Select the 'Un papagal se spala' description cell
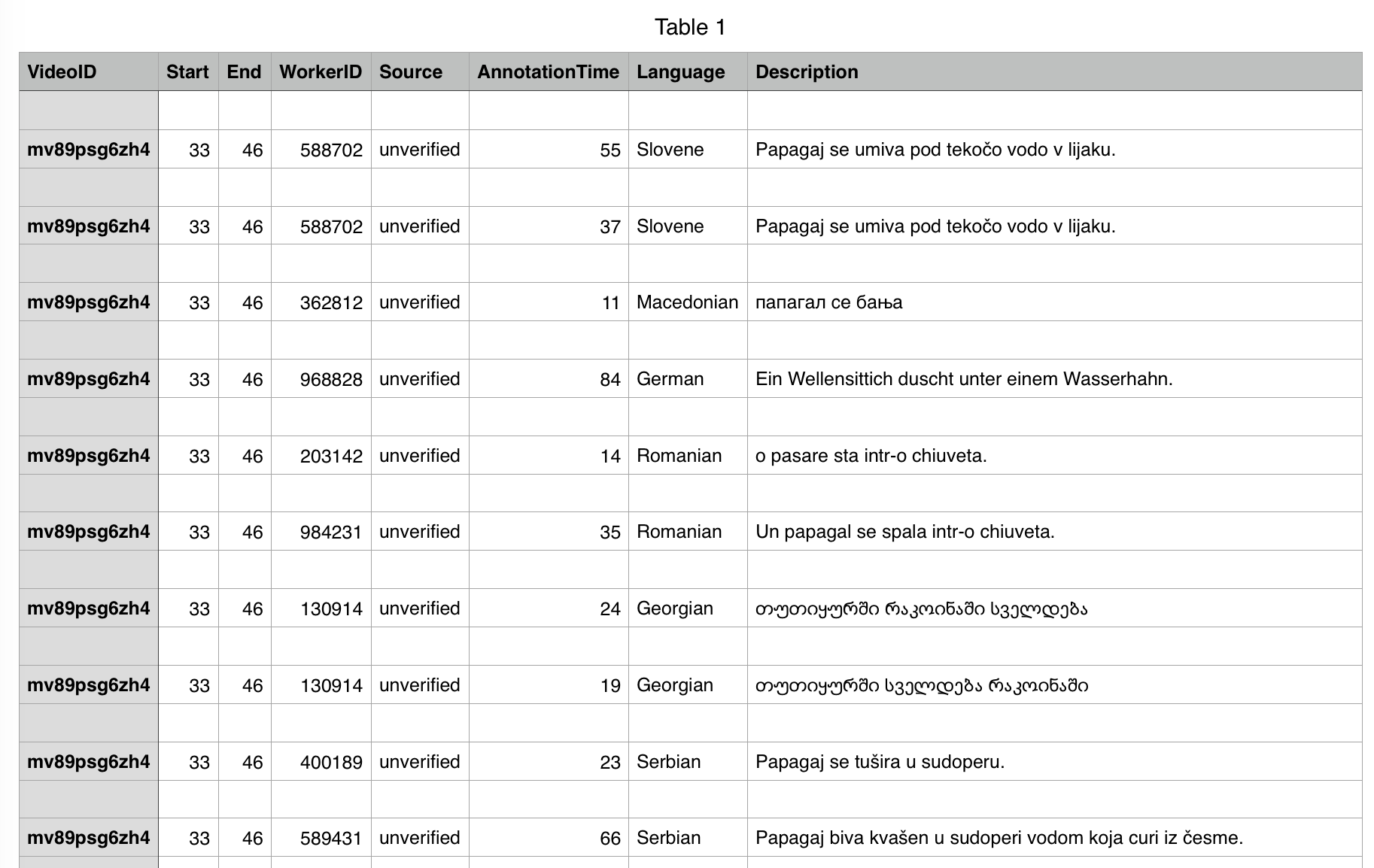This screenshot has width=1374, height=868. pyautogui.click(x=1054, y=531)
